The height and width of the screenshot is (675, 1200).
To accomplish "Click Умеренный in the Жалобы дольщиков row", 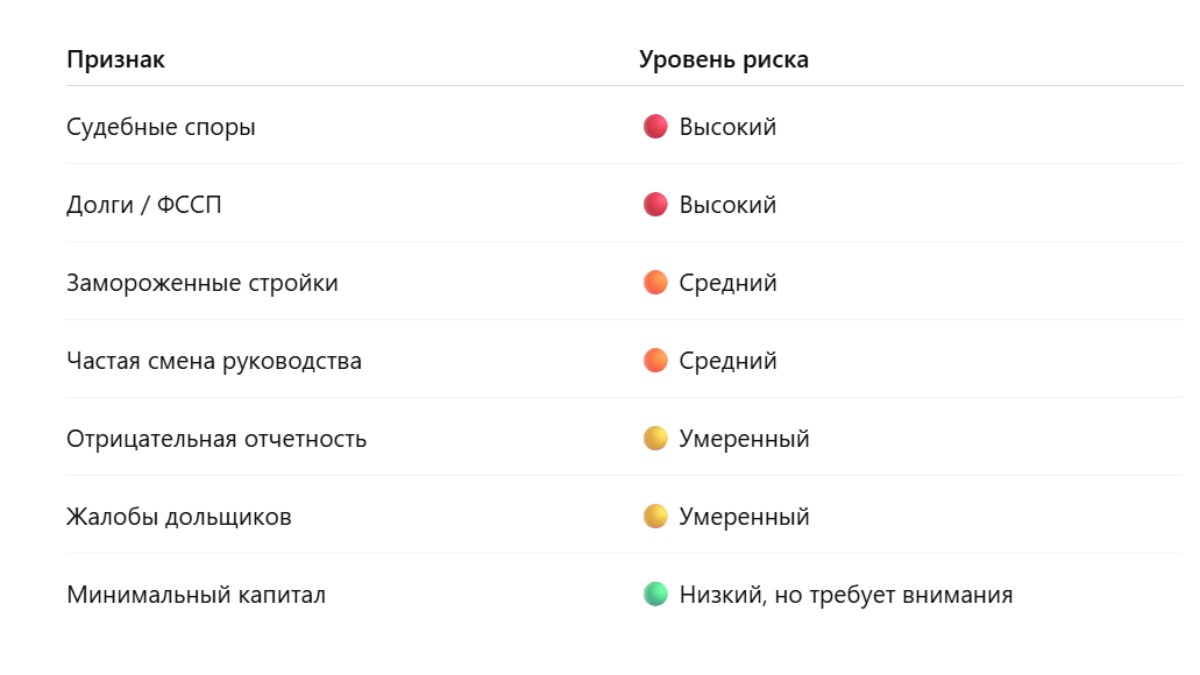I will click(x=743, y=518).
